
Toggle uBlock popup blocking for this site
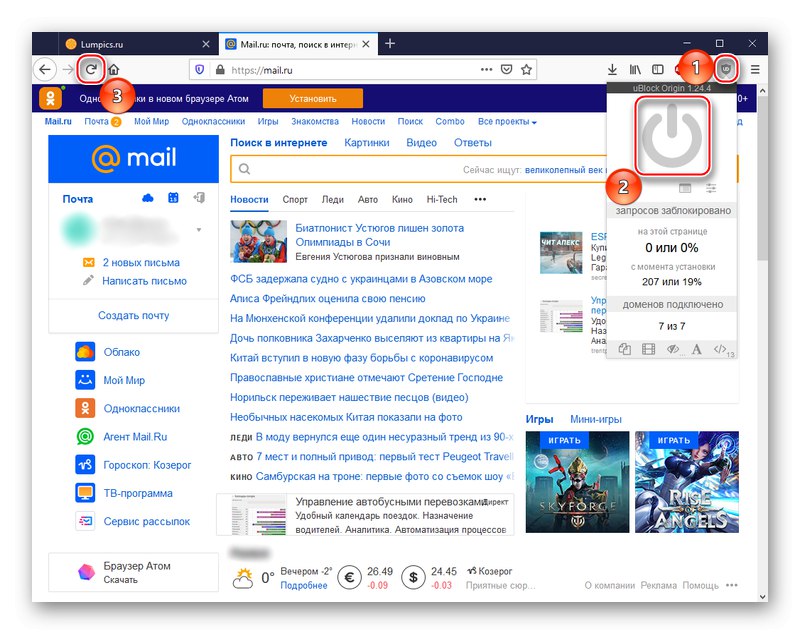pos(624,349)
